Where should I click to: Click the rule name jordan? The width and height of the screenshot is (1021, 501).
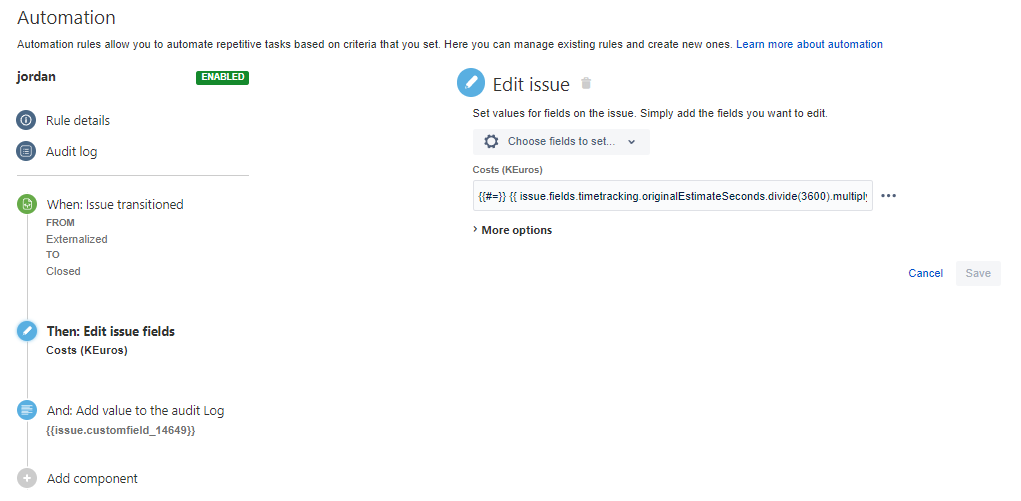[36, 77]
